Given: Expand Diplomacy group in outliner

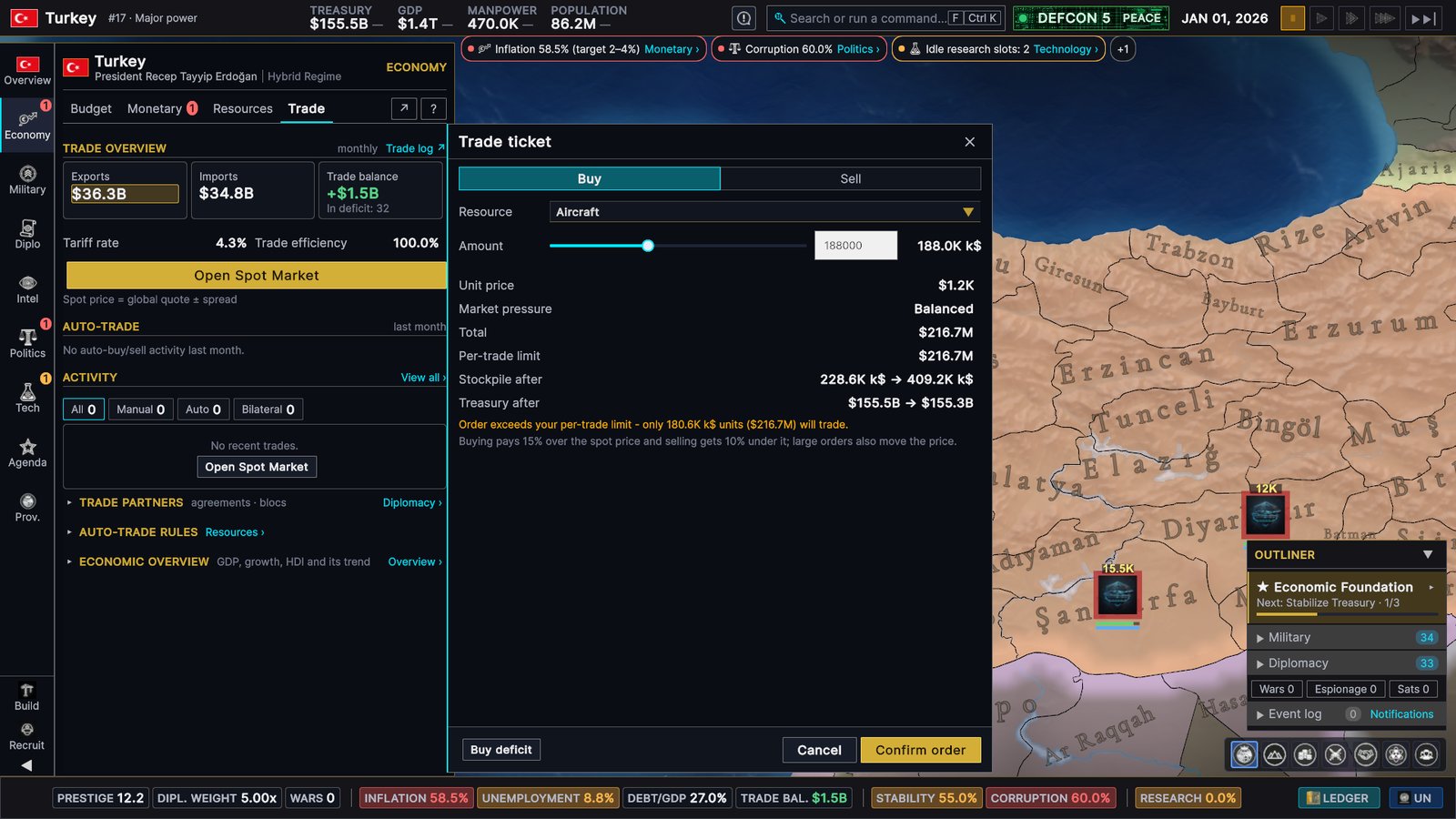Looking at the screenshot, I should tap(1346, 663).
